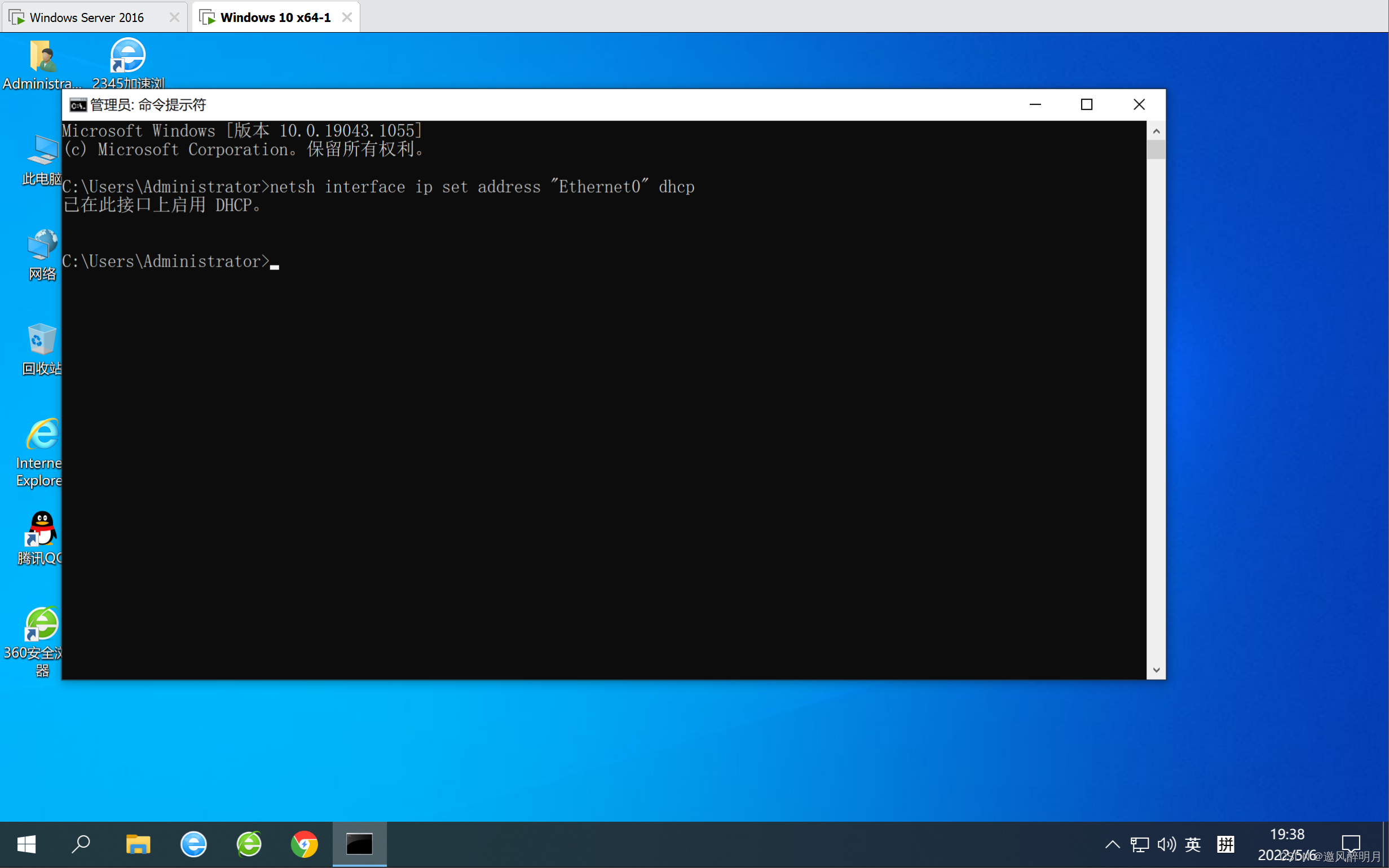Open the volume speaker tray icon

[x=1166, y=844]
